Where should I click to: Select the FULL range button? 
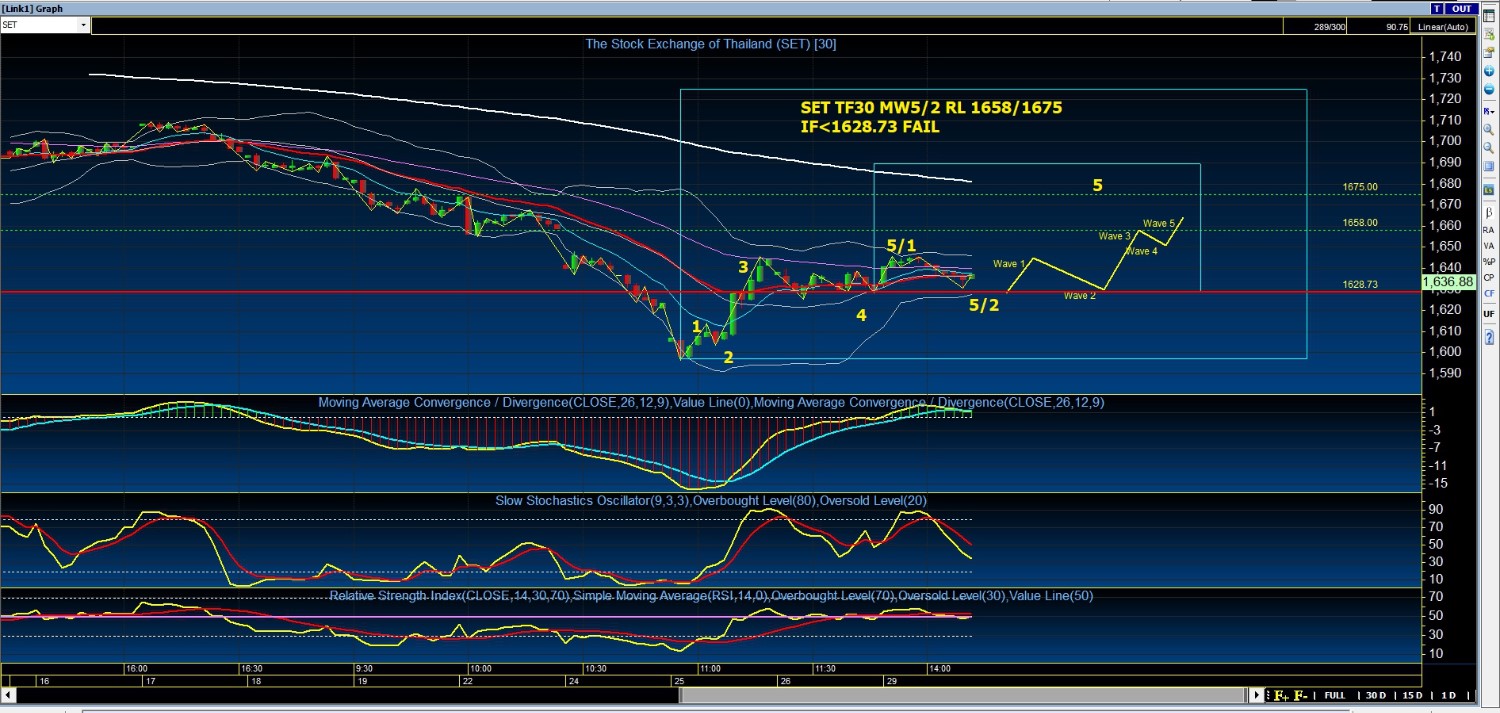[x=1334, y=695]
